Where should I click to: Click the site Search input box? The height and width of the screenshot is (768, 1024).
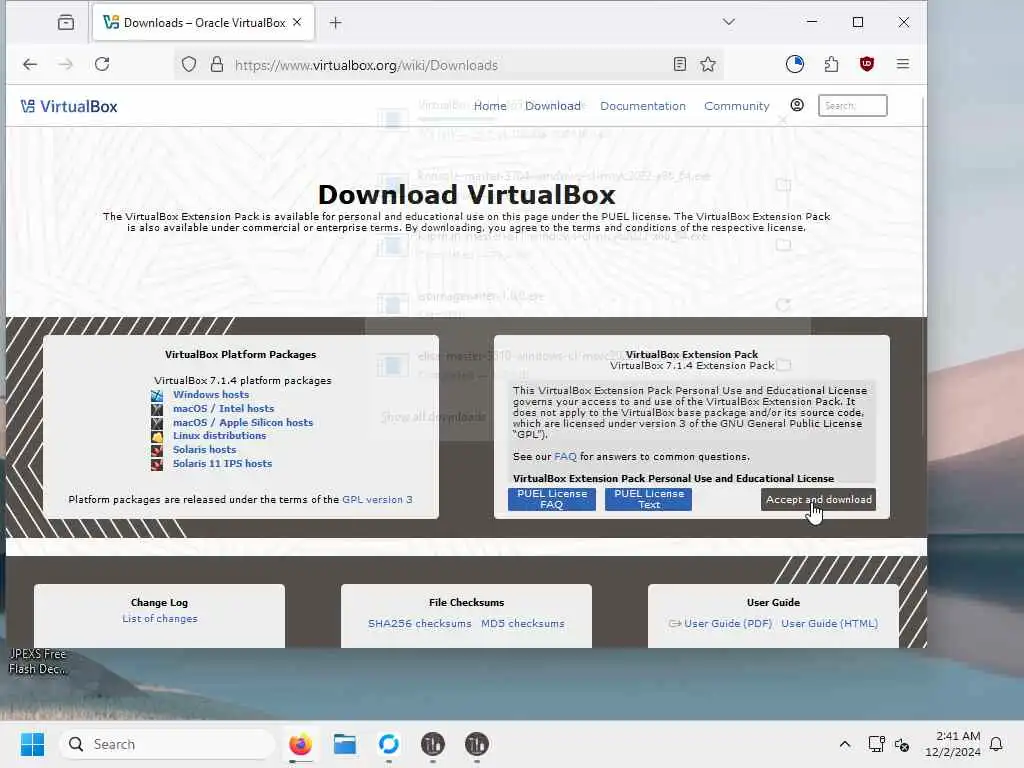852,106
